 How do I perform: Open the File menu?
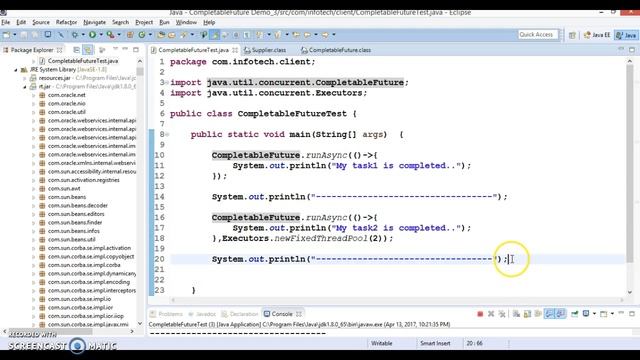(x=5, y=22)
